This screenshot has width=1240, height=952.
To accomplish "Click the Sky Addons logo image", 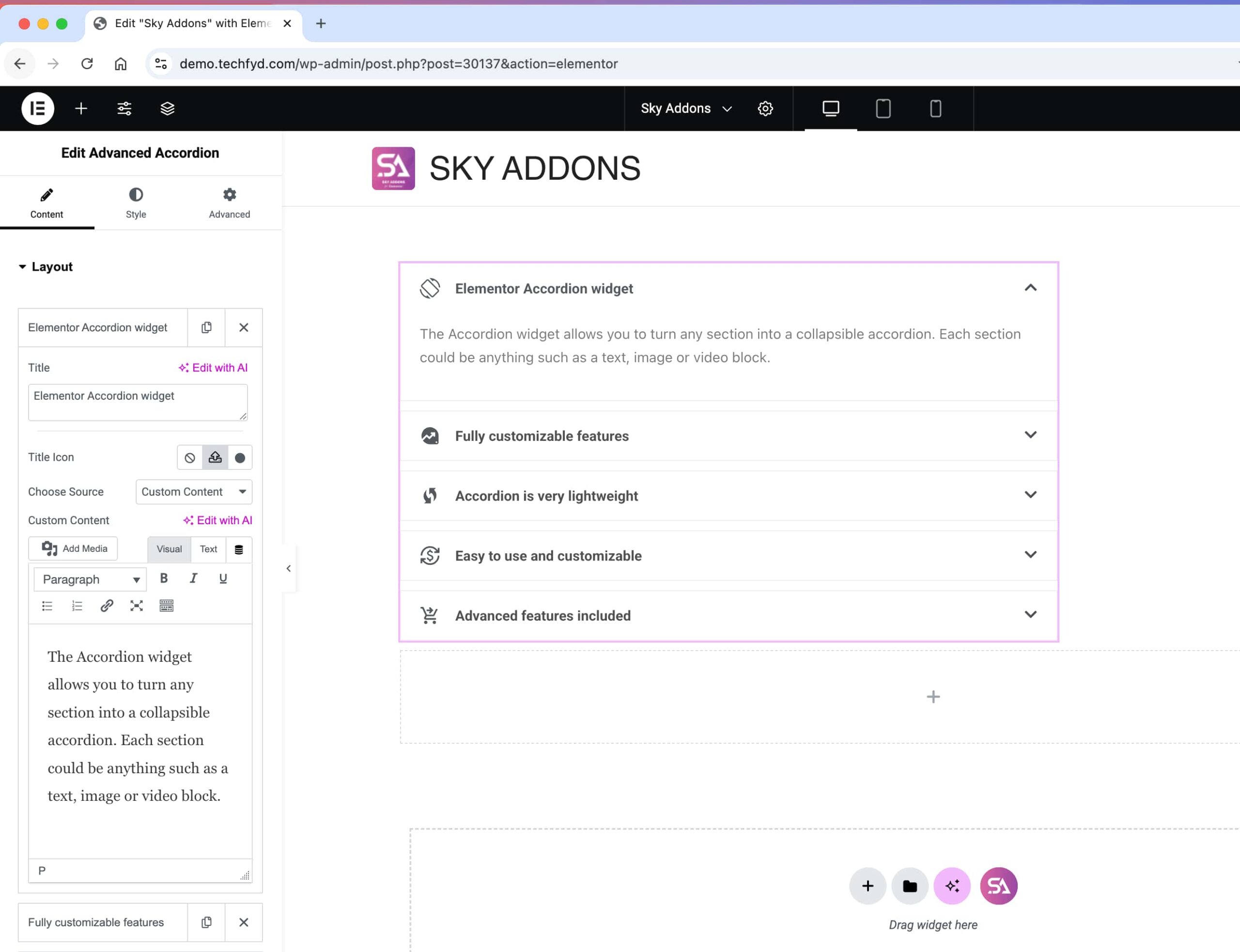I will (393, 168).
